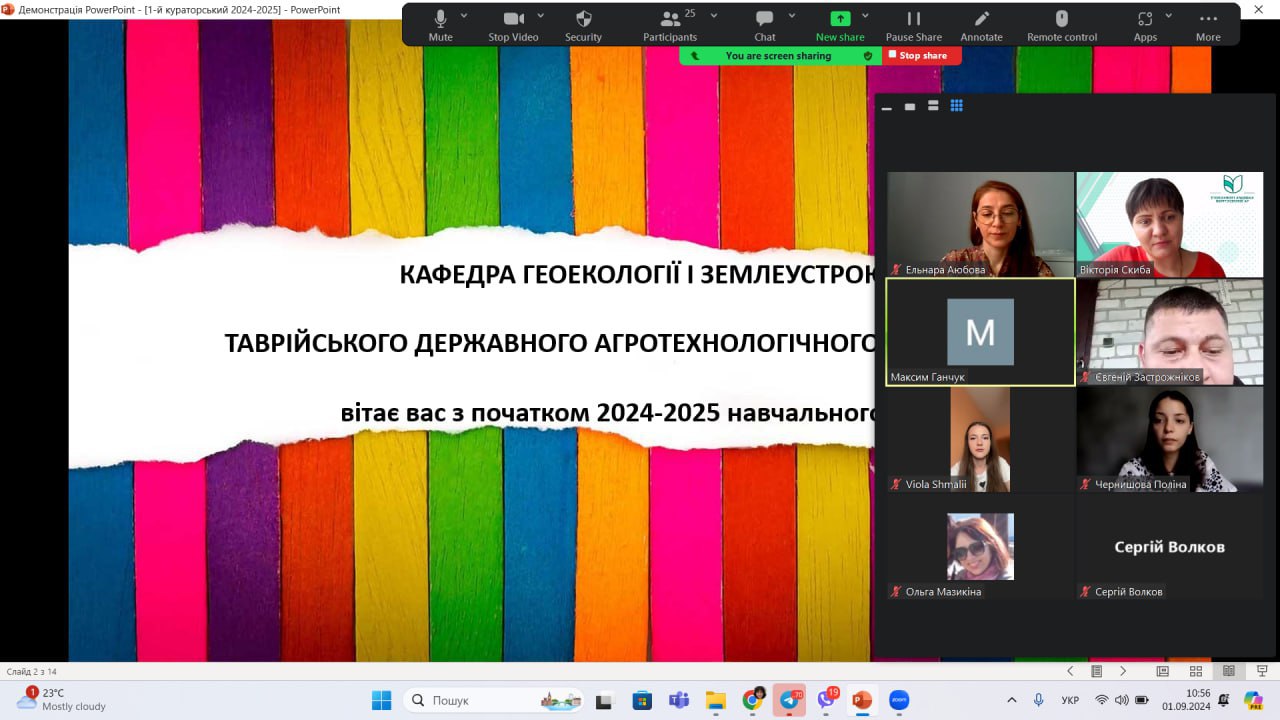This screenshot has width=1280, height=720.
Task: Switch to Slide Sorter view in status bar
Action: coord(1195,671)
